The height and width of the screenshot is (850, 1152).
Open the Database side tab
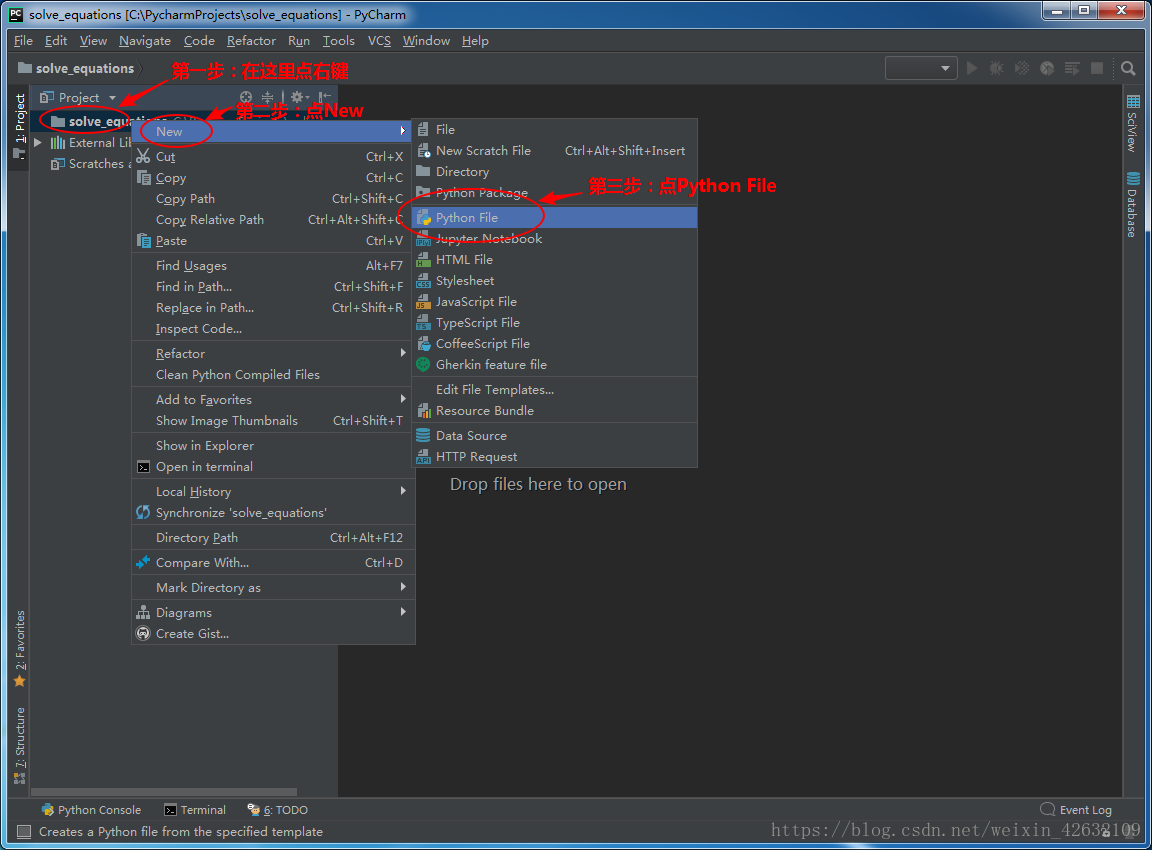pyautogui.click(x=1133, y=205)
